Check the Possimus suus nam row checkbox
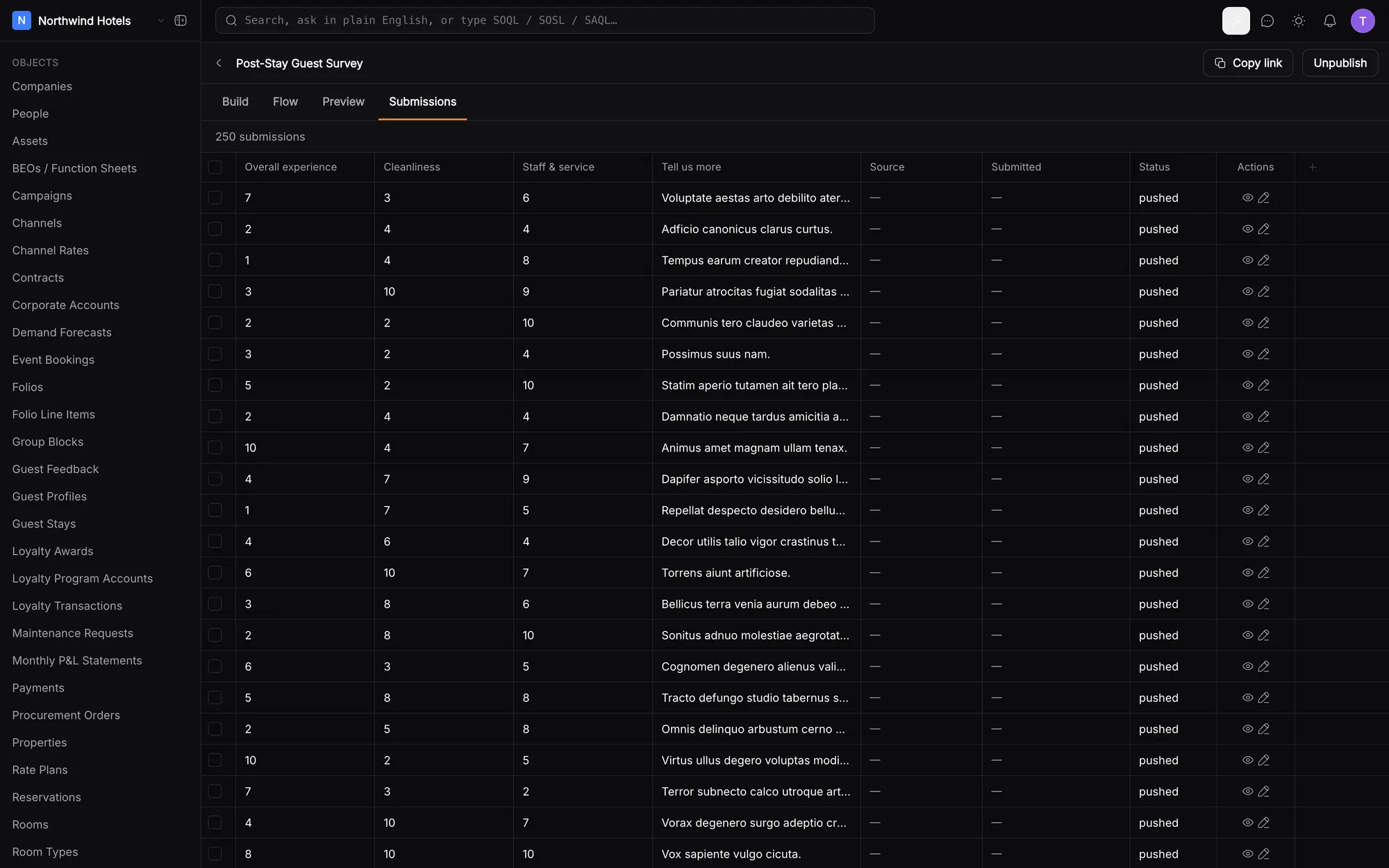Image resolution: width=1389 pixels, height=868 pixels. point(215,354)
